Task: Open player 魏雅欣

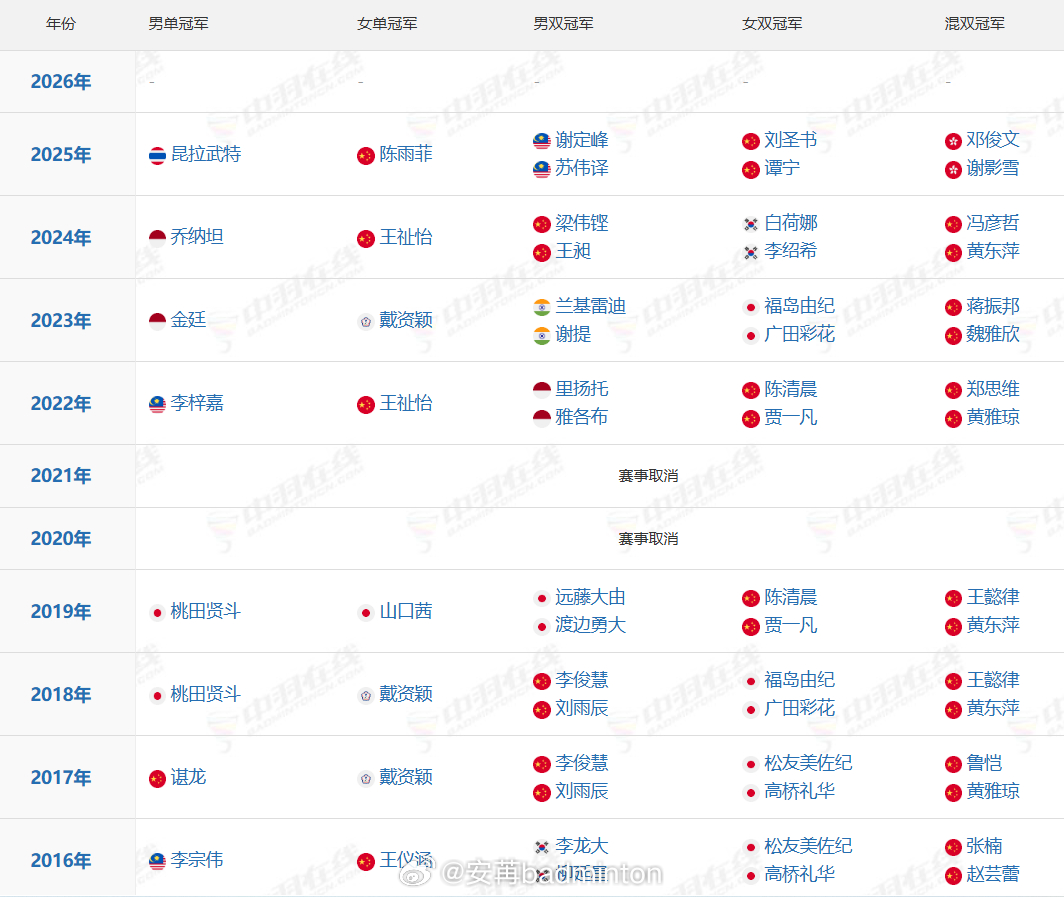Action: click(993, 335)
